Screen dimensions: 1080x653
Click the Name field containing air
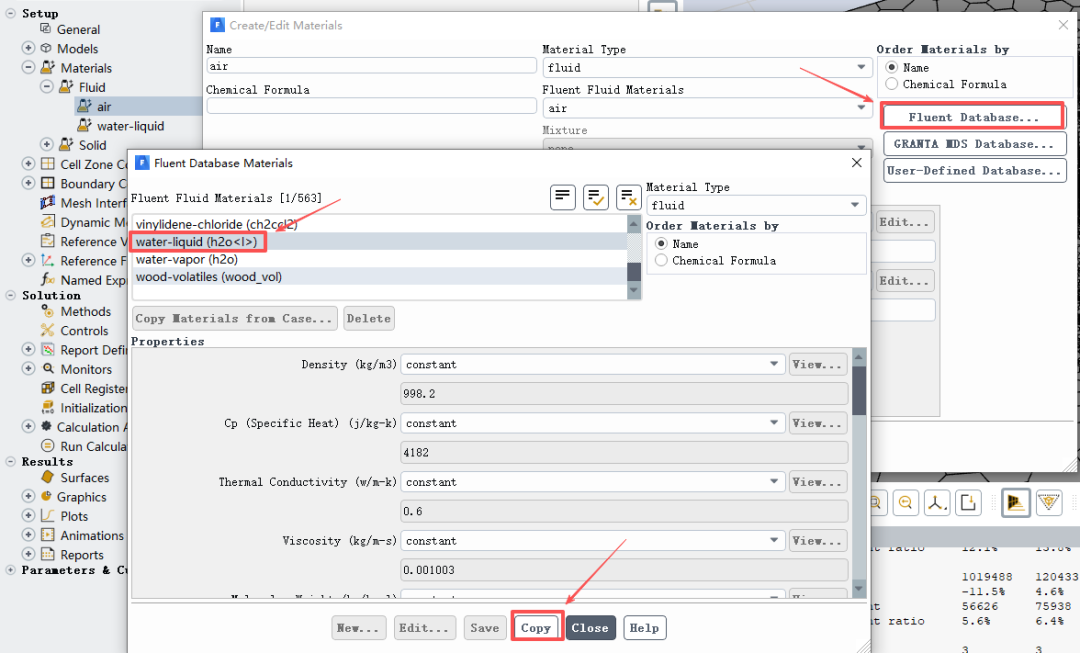371,66
